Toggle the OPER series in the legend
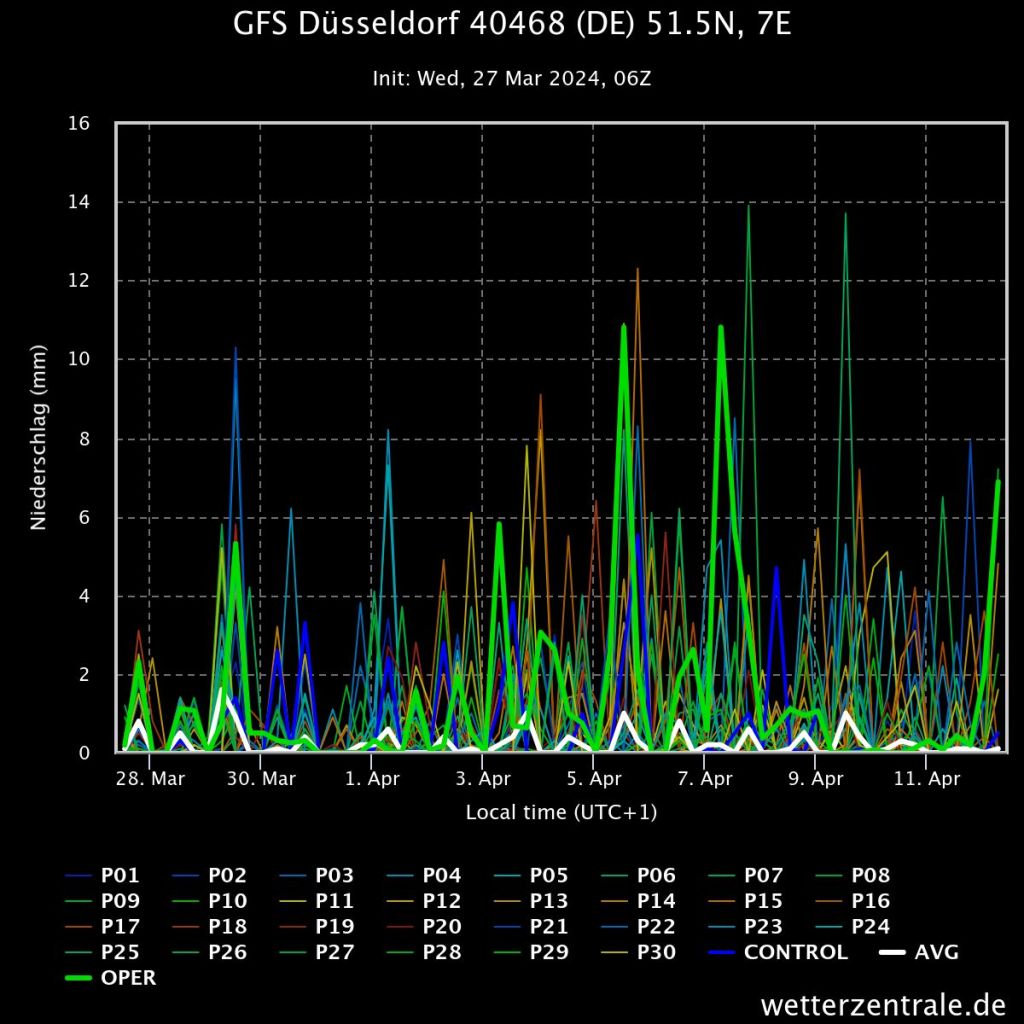Viewport: 1024px width, 1024px height. click(128, 978)
